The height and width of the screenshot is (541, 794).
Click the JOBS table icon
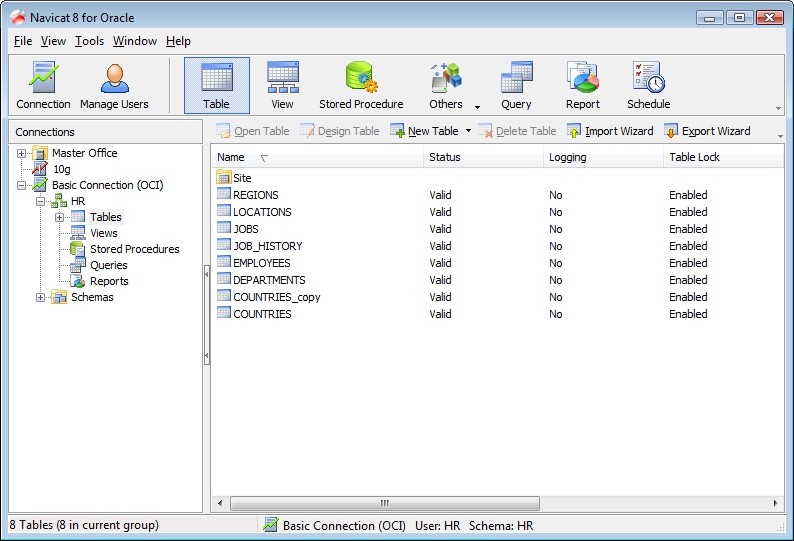[224, 227]
